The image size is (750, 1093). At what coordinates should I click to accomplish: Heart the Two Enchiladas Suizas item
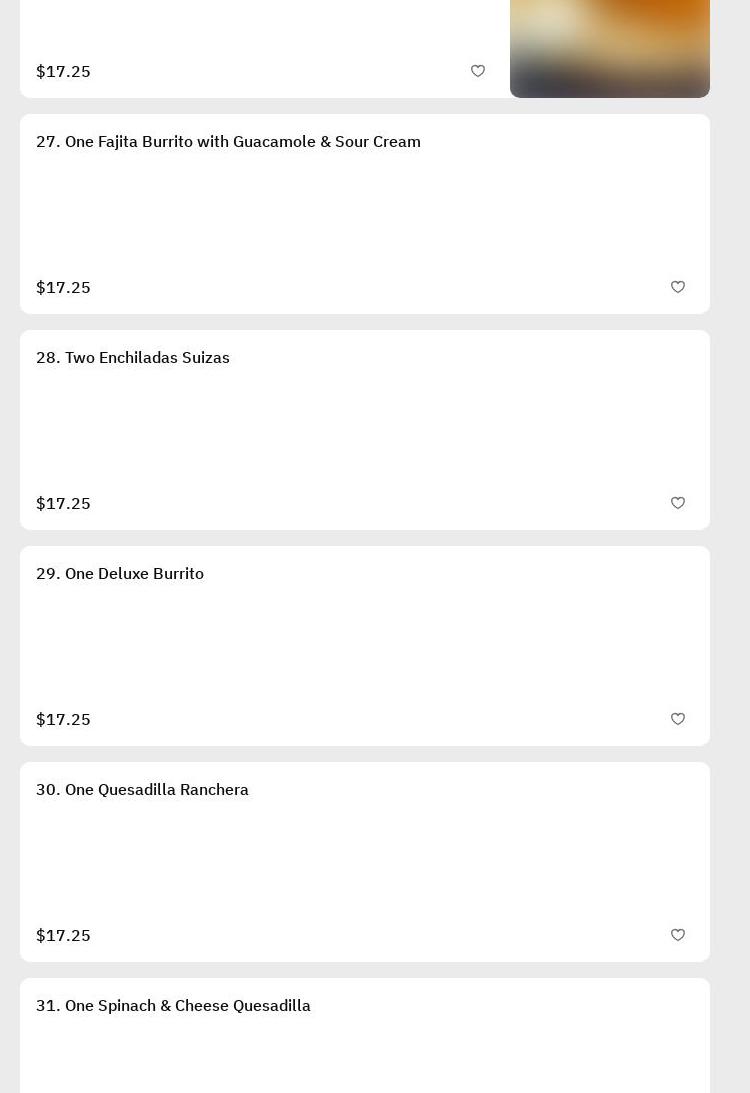(x=678, y=503)
